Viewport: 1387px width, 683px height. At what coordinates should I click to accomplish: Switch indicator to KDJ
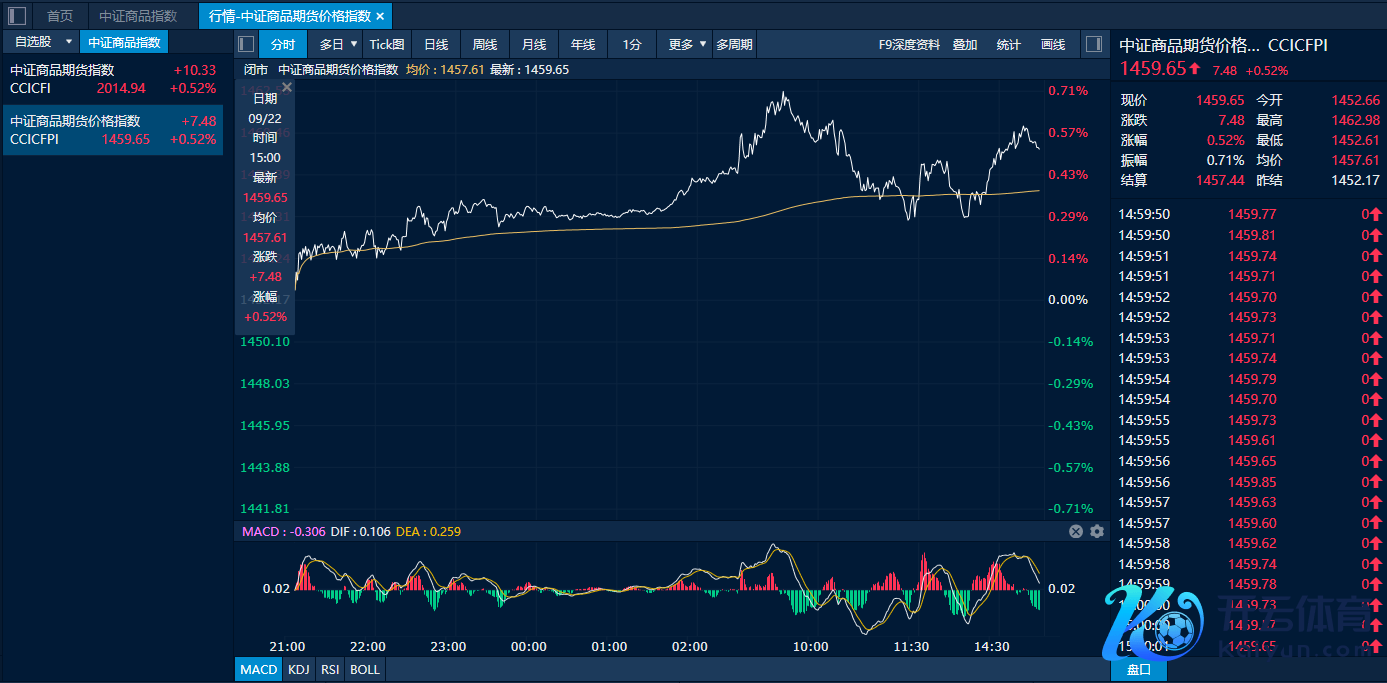click(x=298, y=669)
